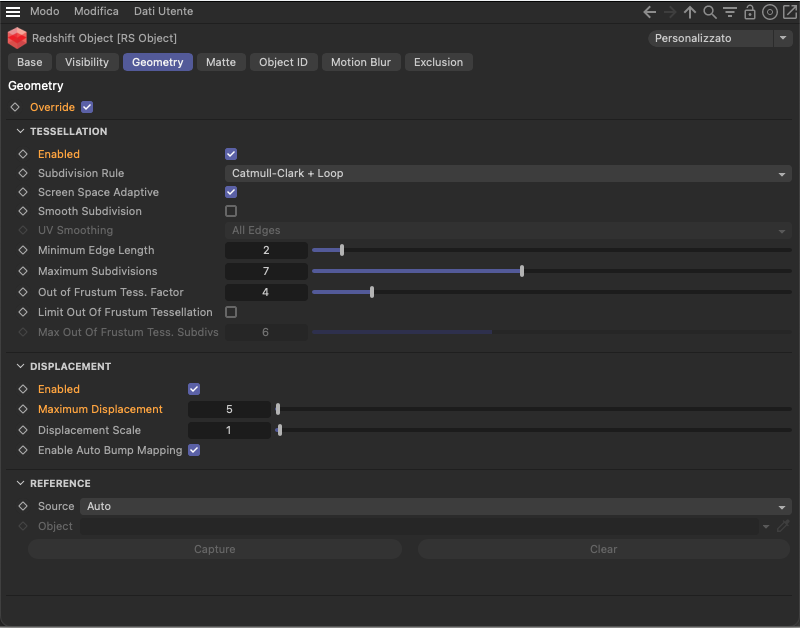Click keyframe diamond for Displacement Enabled
Viewport: 800px width, 628px height.
23,389
